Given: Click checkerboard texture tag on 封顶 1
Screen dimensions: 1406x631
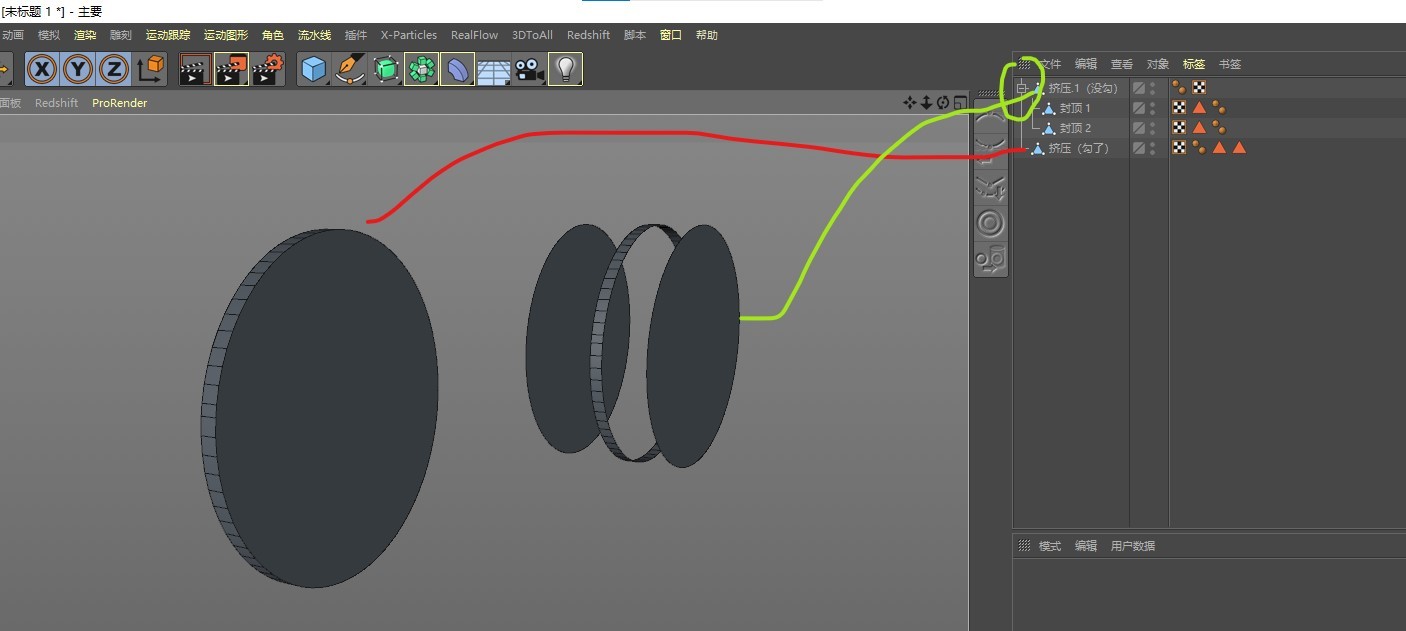Looking at the screenshot, I should pos(1179,108).
